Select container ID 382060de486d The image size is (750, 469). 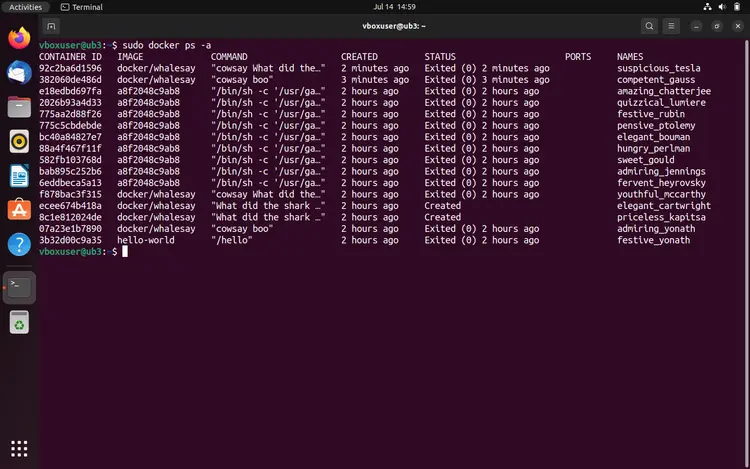pyautogui.click(x=70, y=79)
